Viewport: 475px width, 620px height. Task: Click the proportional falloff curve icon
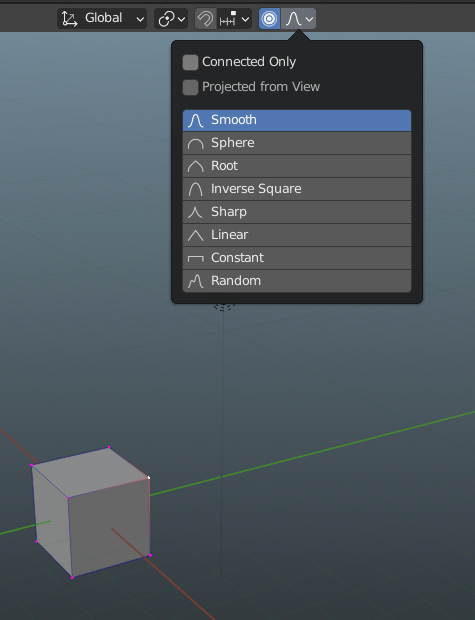[x=293, y=19]
